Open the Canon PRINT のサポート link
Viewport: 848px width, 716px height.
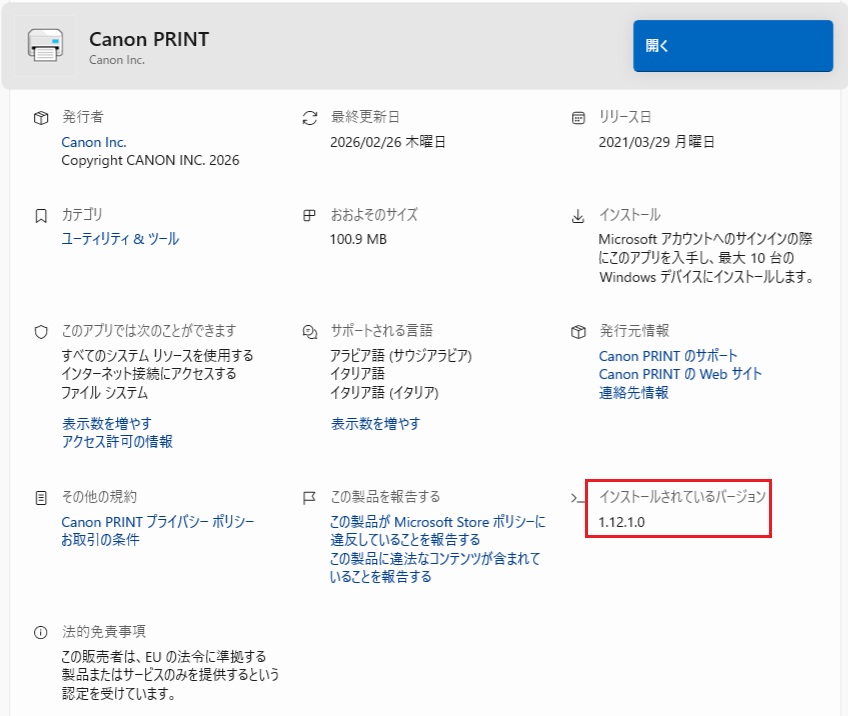click(668, 356)
